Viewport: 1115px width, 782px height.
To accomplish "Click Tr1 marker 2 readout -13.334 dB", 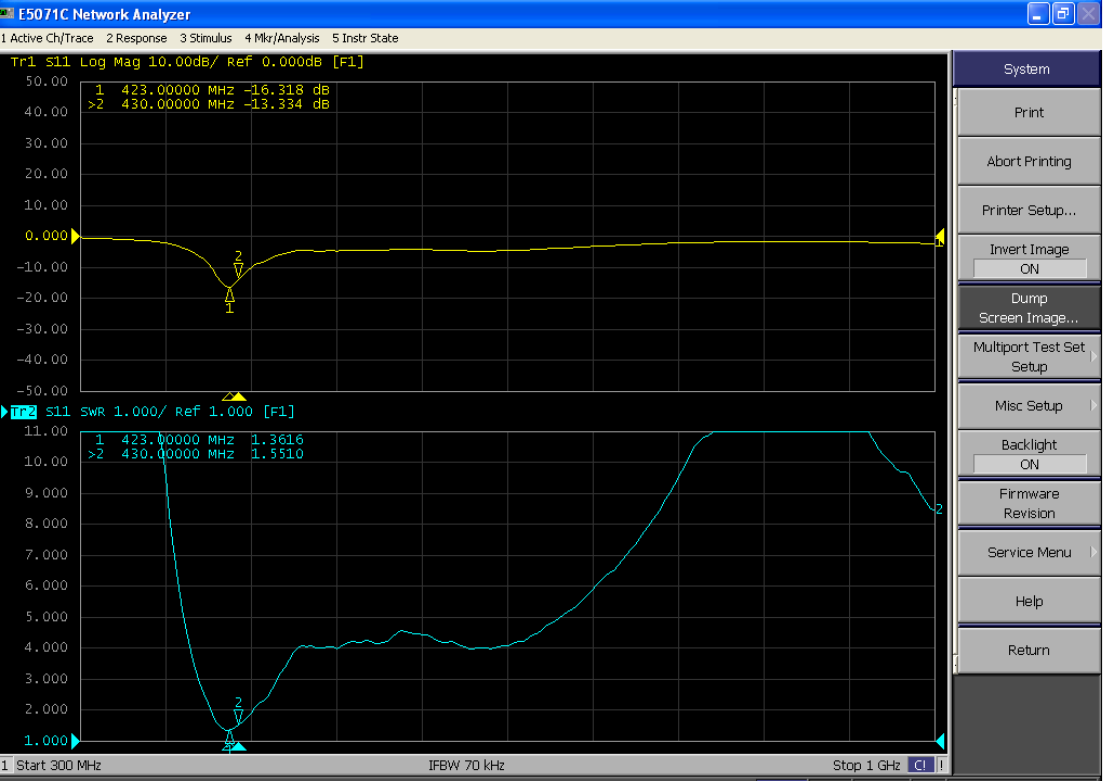I will click(286, 105).
